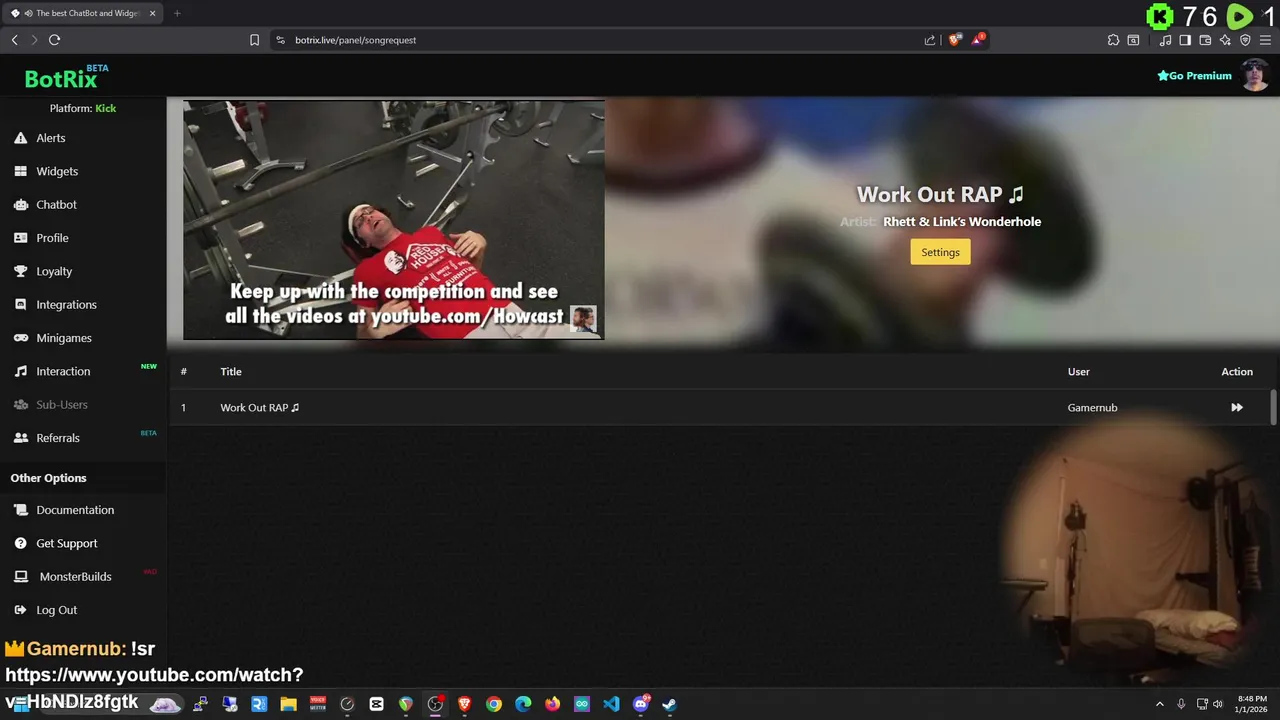1280x720 pixels.
Task: Go back with the browser back arrow
Action: point(14,40)
